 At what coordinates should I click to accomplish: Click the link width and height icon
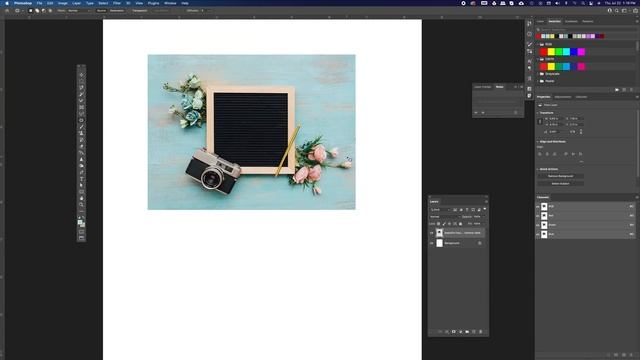pyautogui.click(x=540, y=121)
